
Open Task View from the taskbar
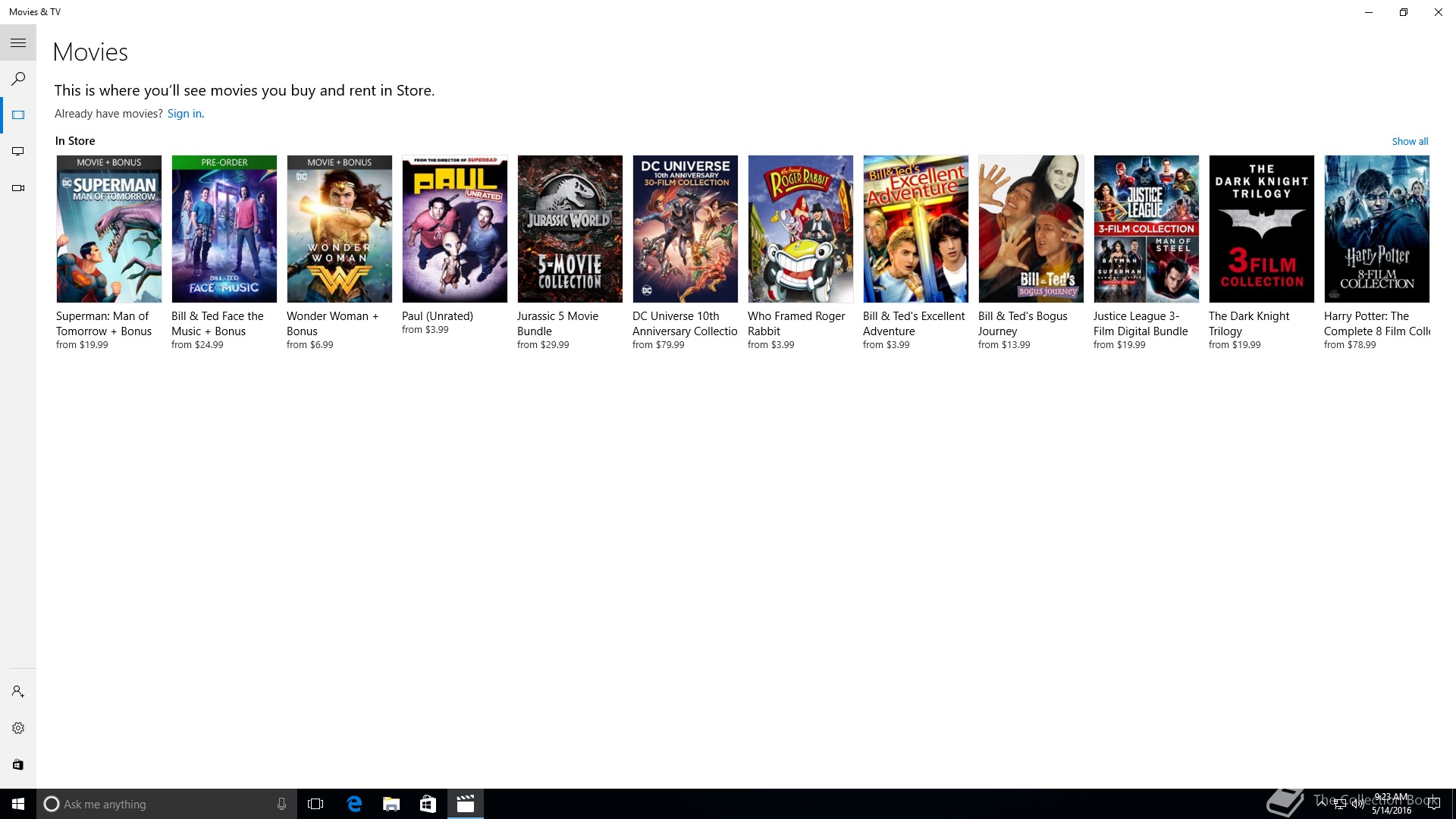click(x=315, y=804)
